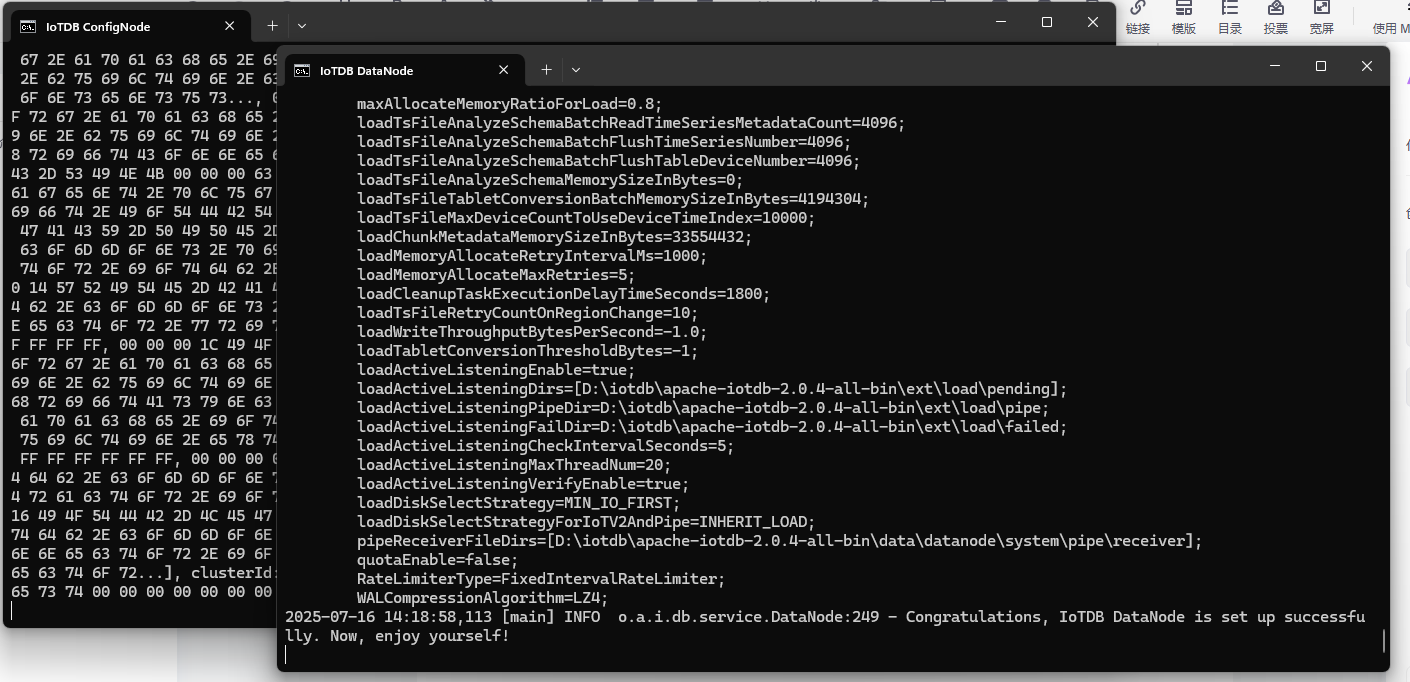Image resolution: width=1410 pixels, height=682 pixels.
Task: Select the IoTDB ConfigNode tab title
Action: (x=98, y=27)
